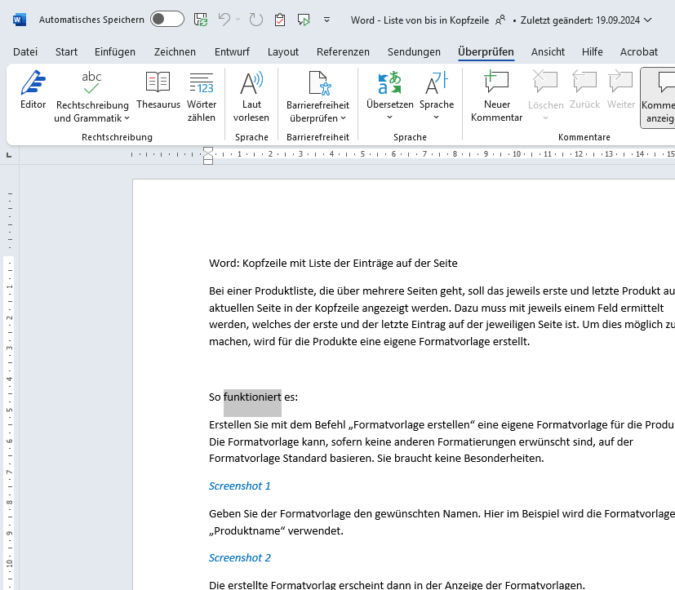The height and width of the screenshot is (590, 675).
Task: Open the Referenzen ribbon tab
Action: click(x=343, y=52)
